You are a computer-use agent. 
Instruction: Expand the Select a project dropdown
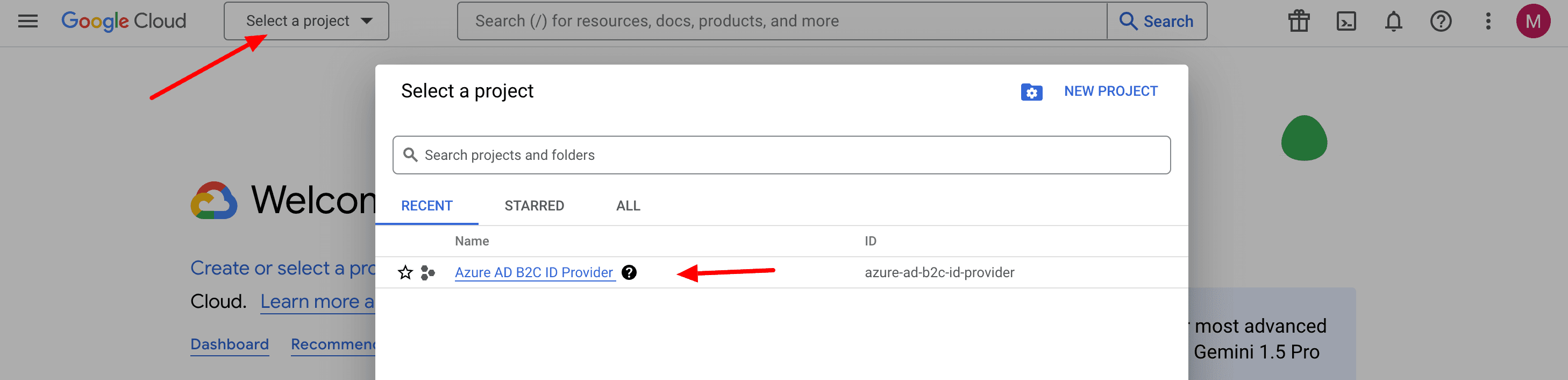pyautogui.click(x=306, y=22)
